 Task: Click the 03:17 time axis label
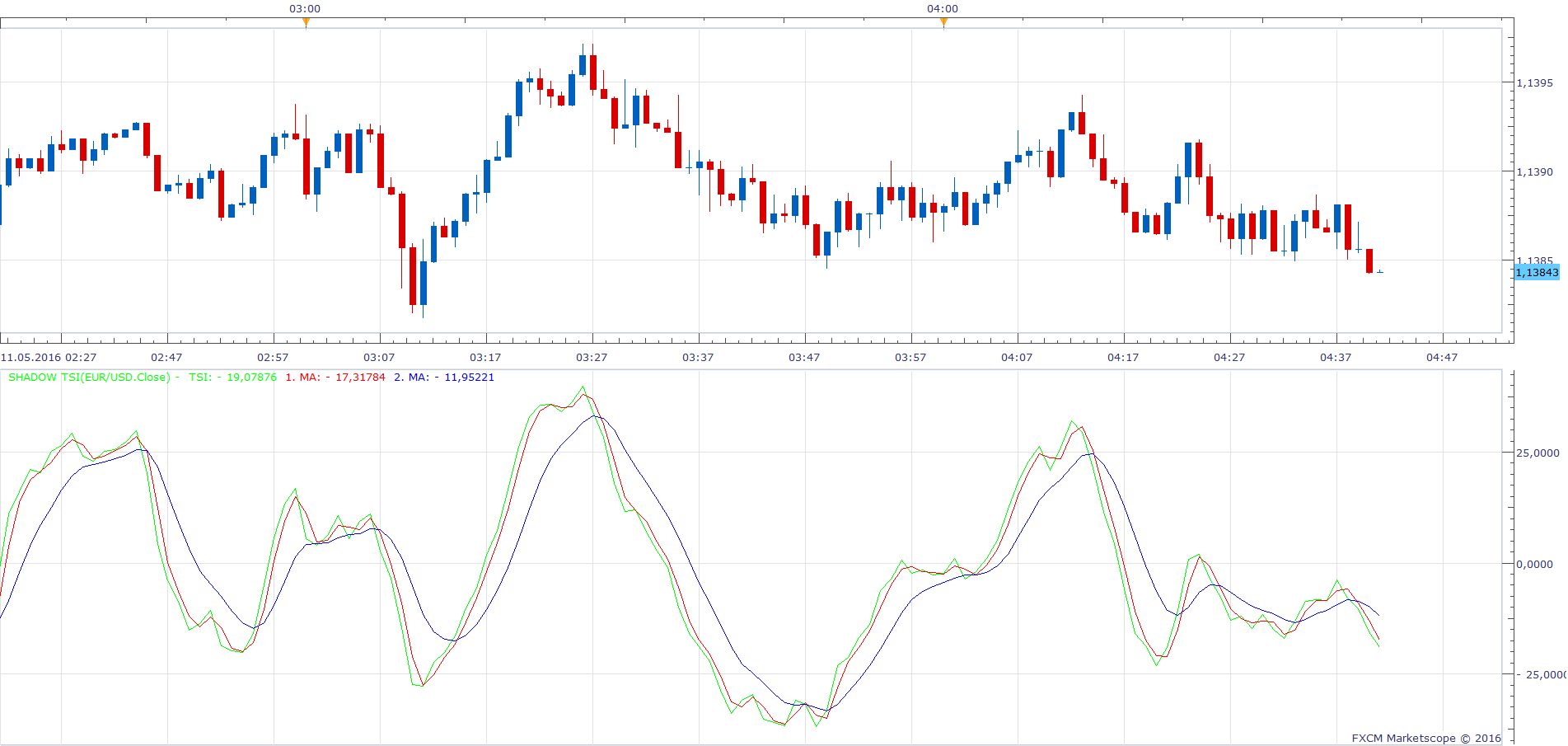click(x=485, y=358)
